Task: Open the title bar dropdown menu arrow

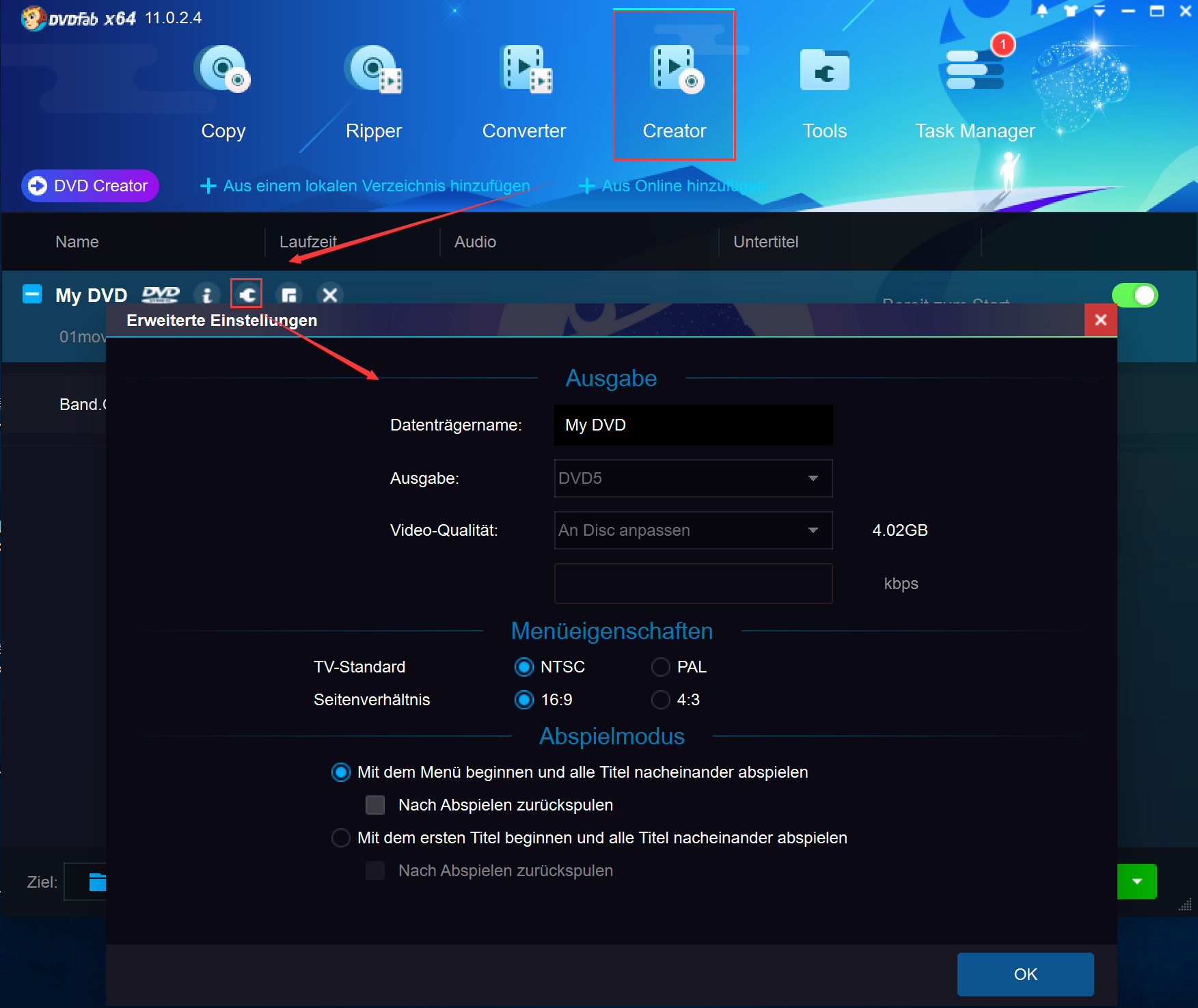Action: pos(1100,11)
